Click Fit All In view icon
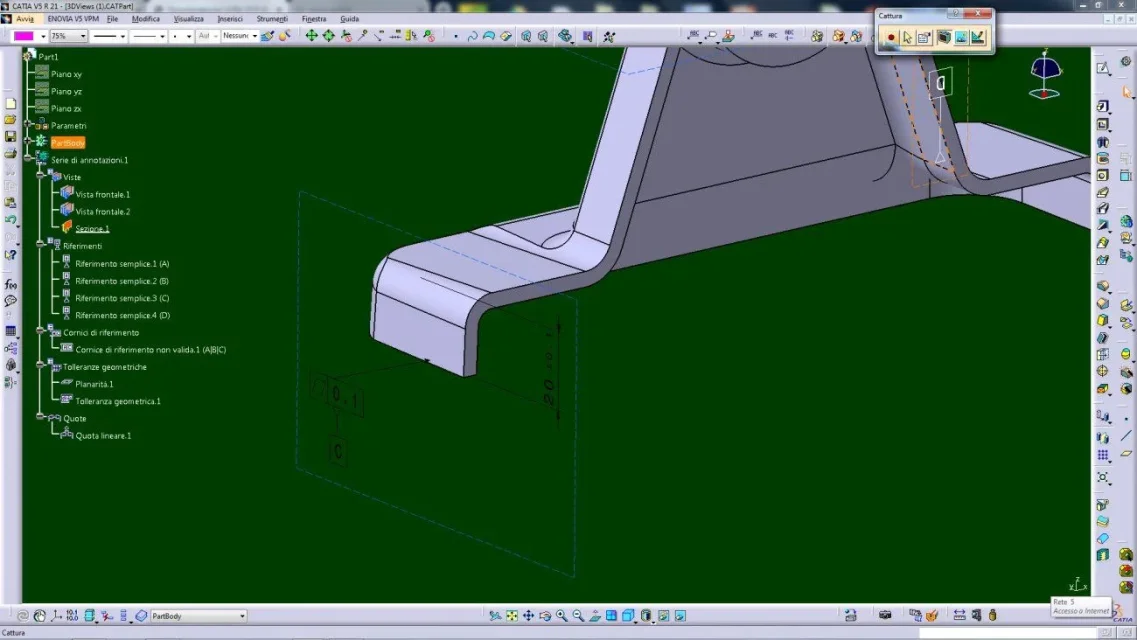 click(x=512, y=615)
